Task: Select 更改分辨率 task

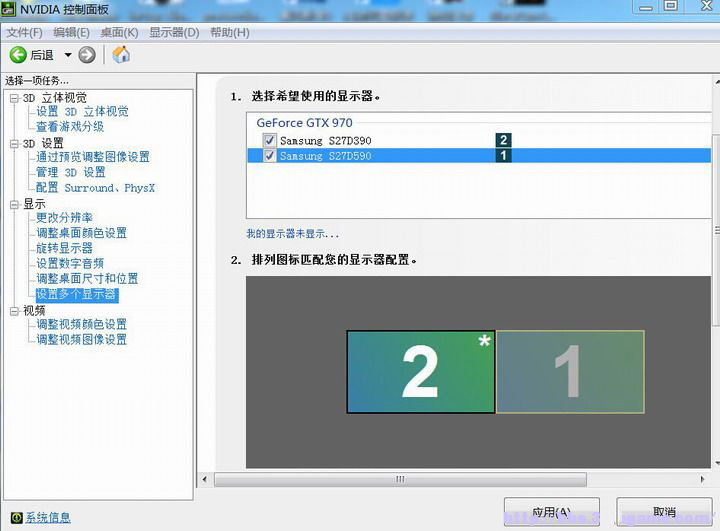Action: point(64,218)
